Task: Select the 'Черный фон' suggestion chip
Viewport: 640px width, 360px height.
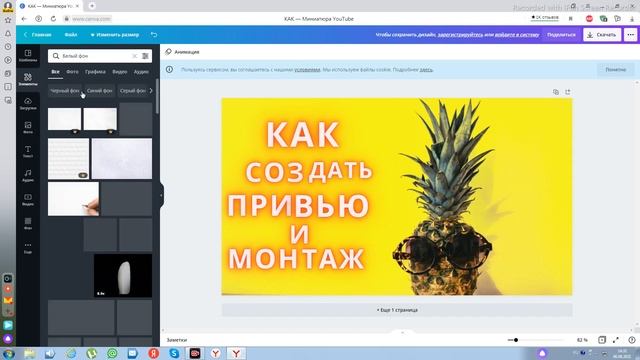Action: point(64,91)
